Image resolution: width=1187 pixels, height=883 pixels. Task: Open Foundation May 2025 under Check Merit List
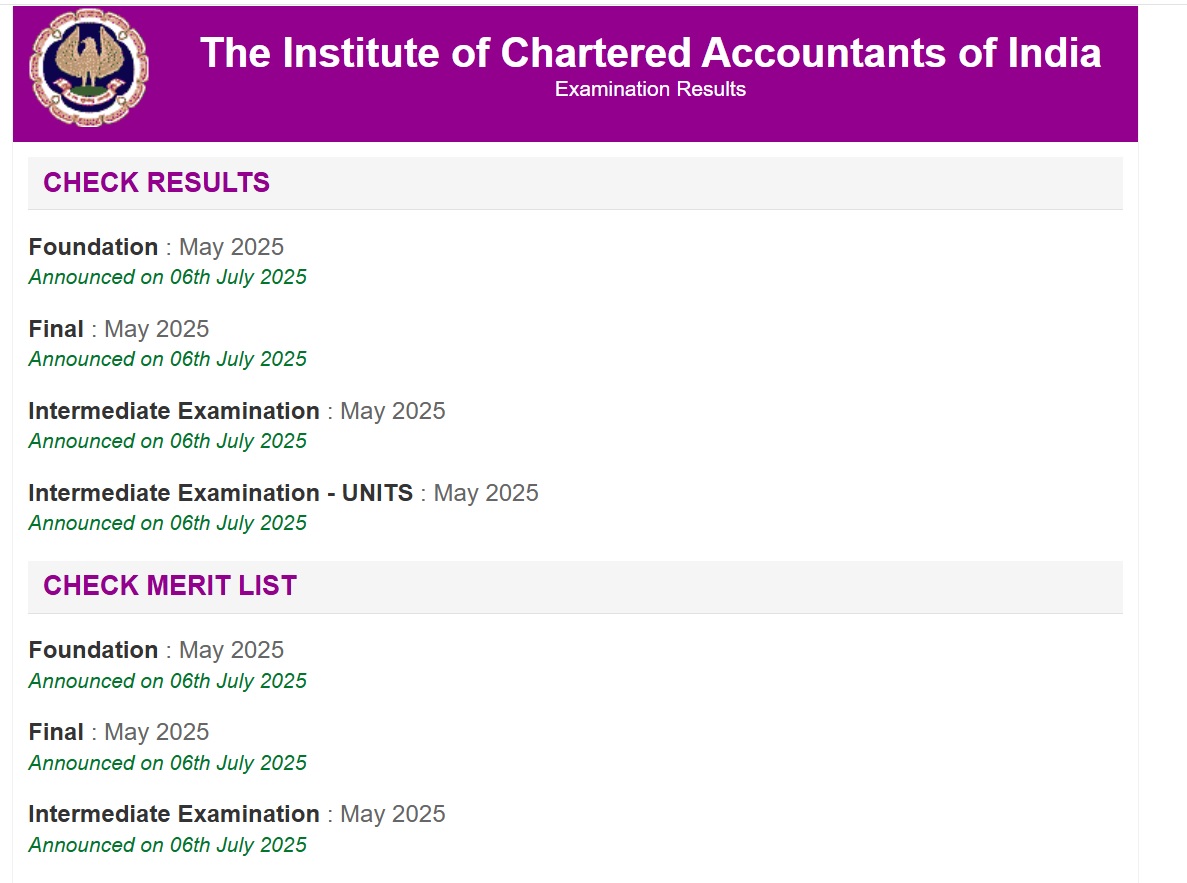[x=94, y=650]
